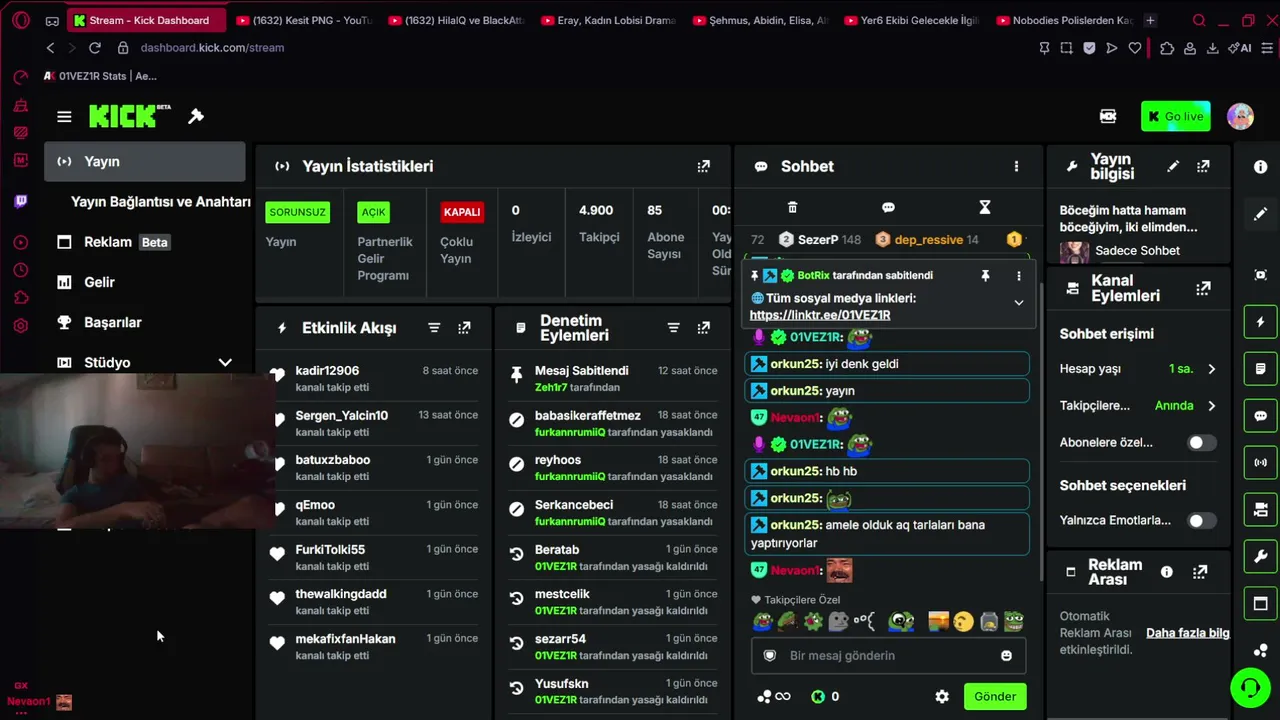Open the emoji picker in message box

click(1006, 656)
